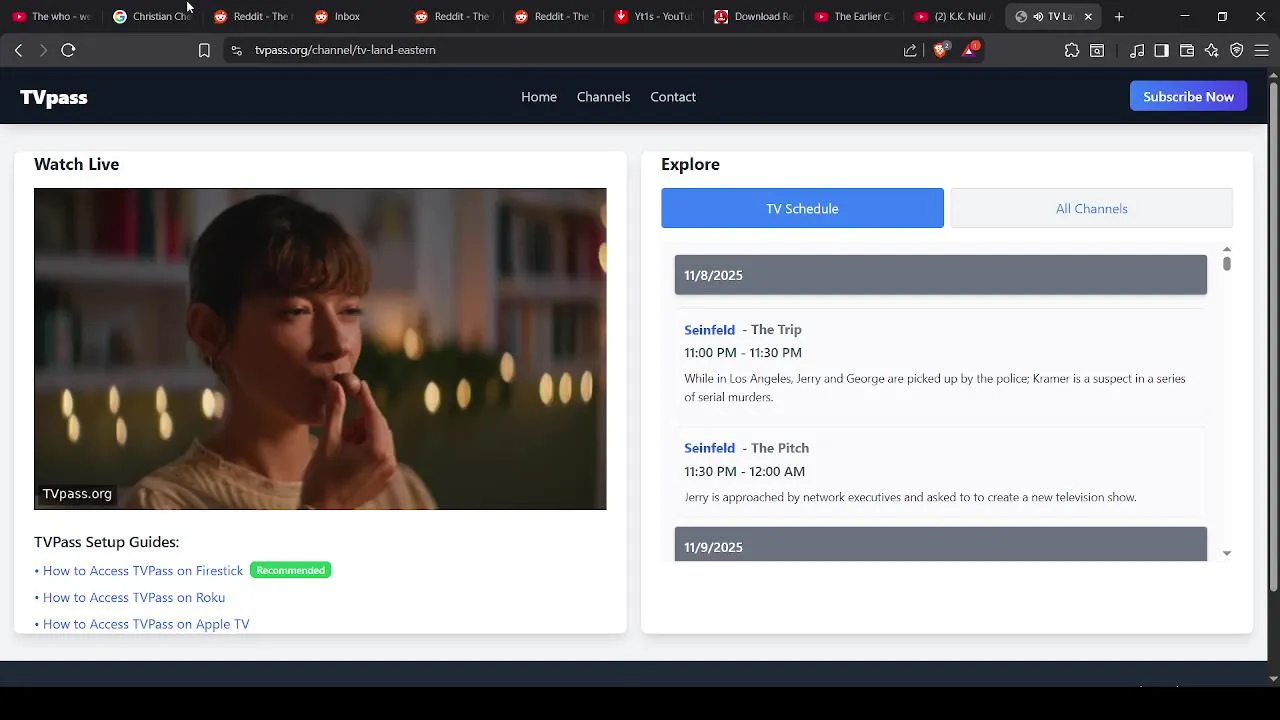
Task: Click the 11/8/2025 date header
Action: tap(941, 275)
